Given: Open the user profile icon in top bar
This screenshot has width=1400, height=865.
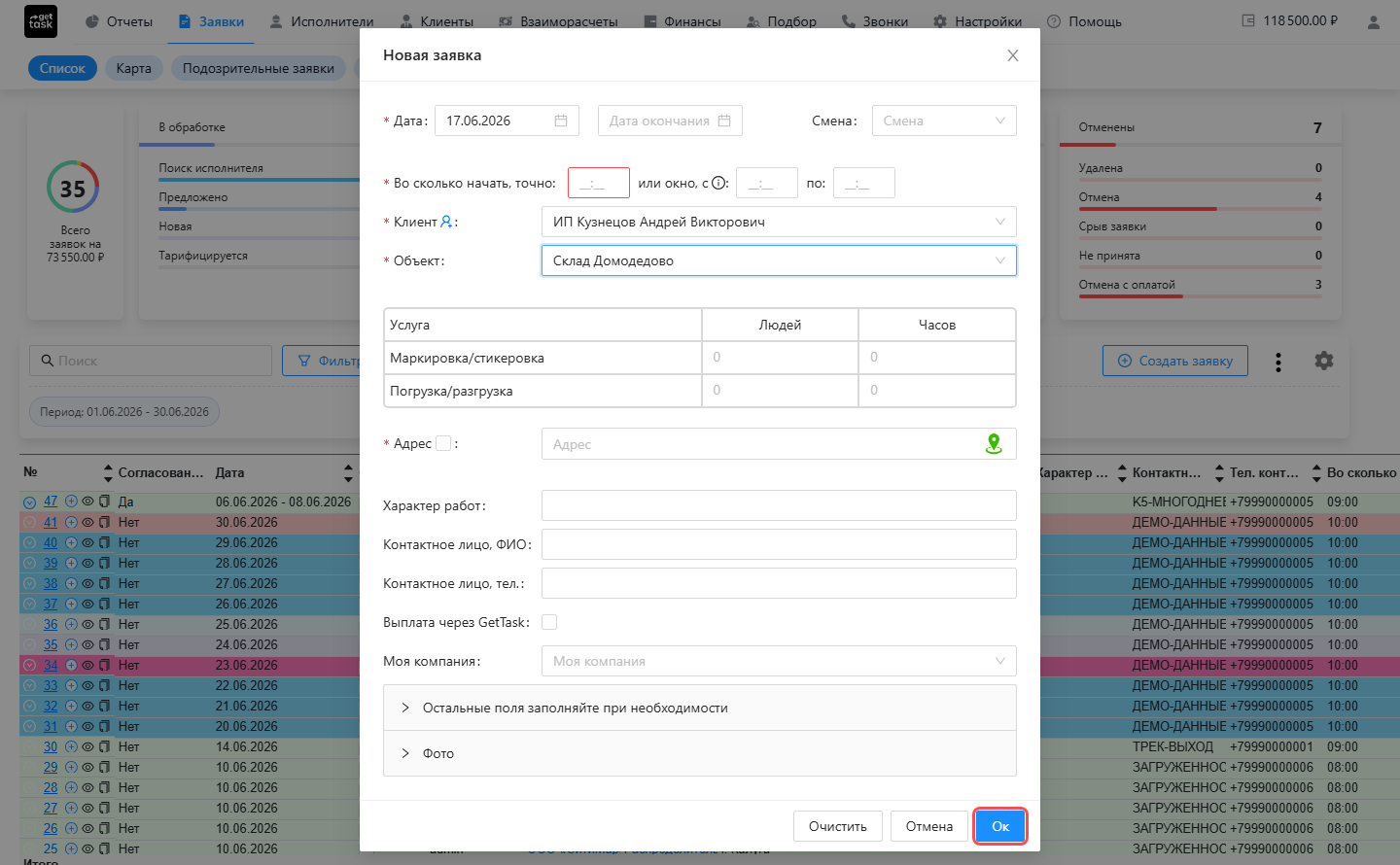Looking at the screenshot, I should pos(1374,21).
